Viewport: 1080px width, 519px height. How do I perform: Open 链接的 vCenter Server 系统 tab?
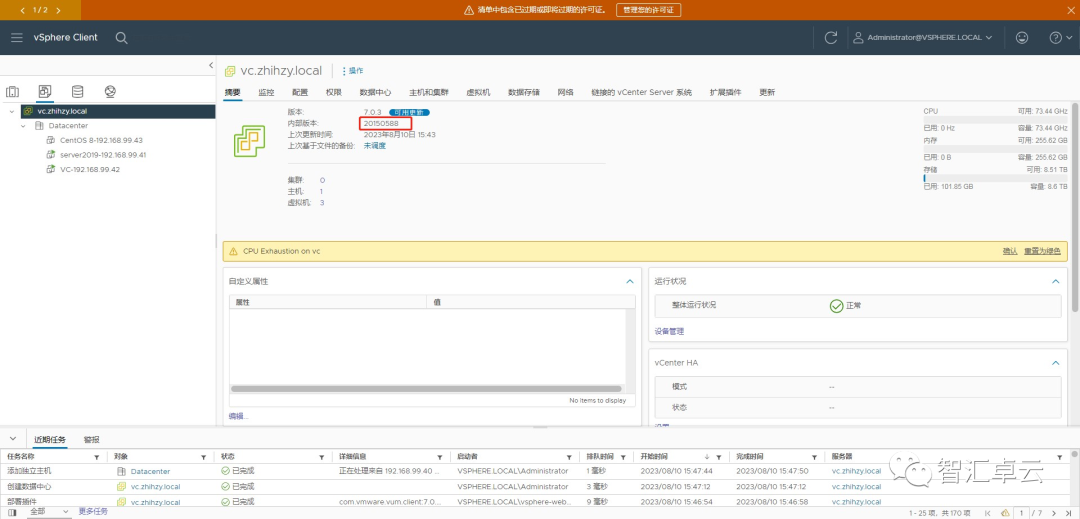click(x=641, y=92)
